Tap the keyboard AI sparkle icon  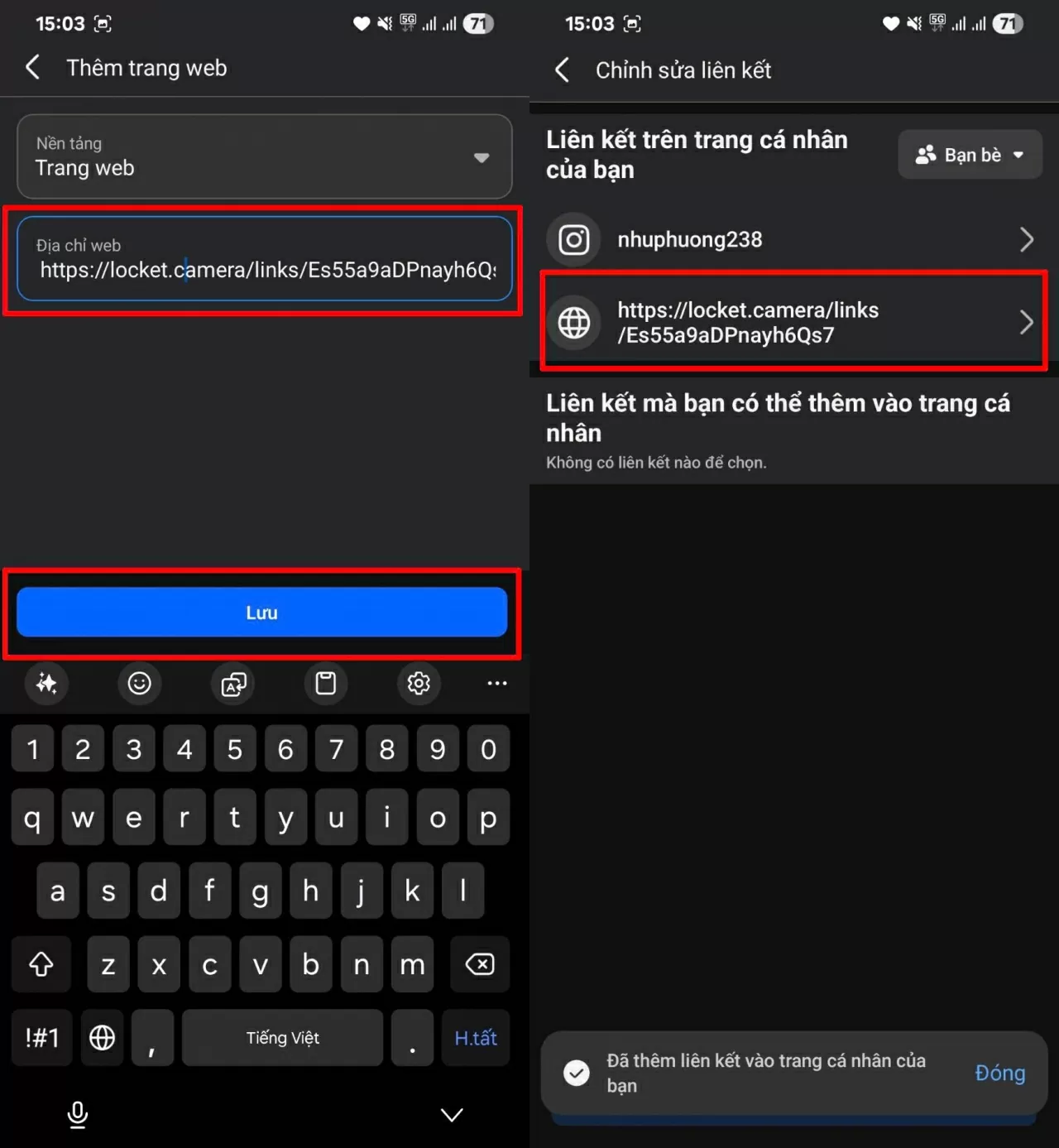tap(46, 684)
